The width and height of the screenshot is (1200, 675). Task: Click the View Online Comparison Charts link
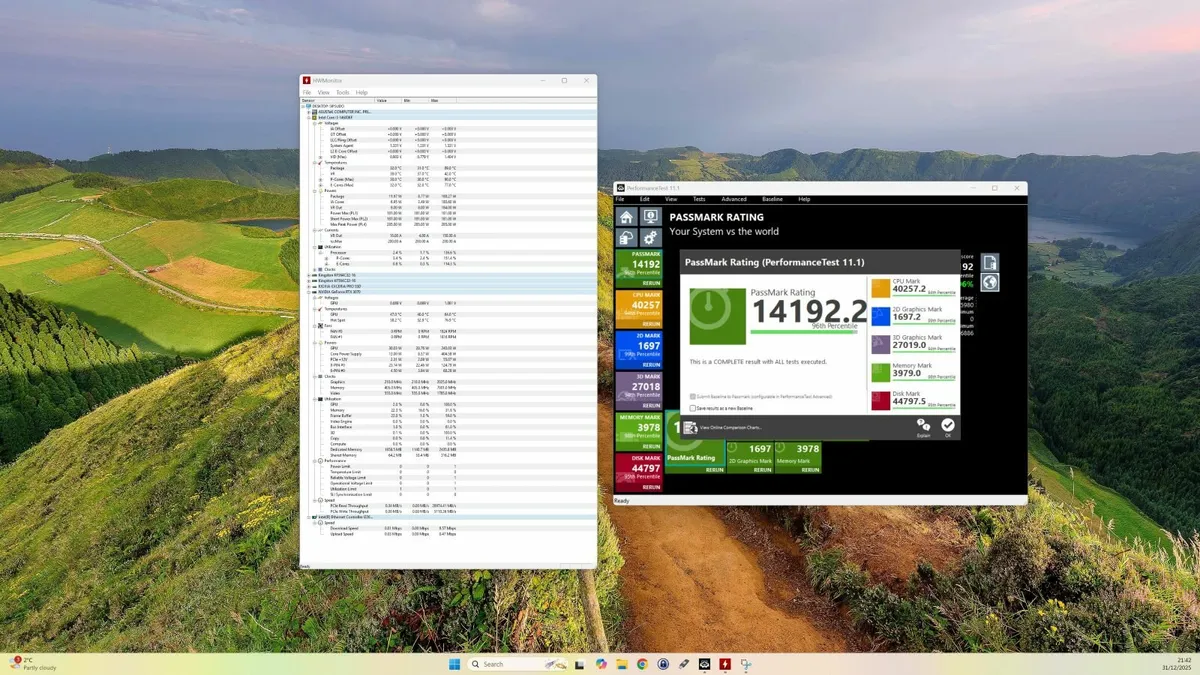click(x=730, y=428)
